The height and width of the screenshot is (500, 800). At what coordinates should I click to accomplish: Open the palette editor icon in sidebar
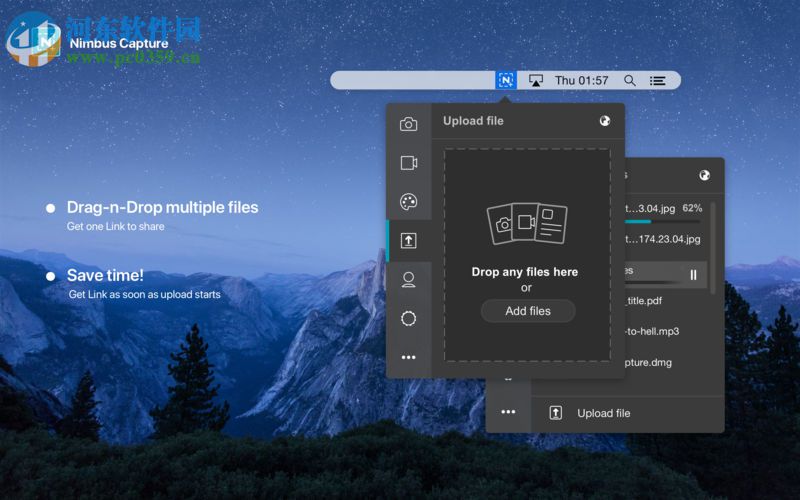408,202
